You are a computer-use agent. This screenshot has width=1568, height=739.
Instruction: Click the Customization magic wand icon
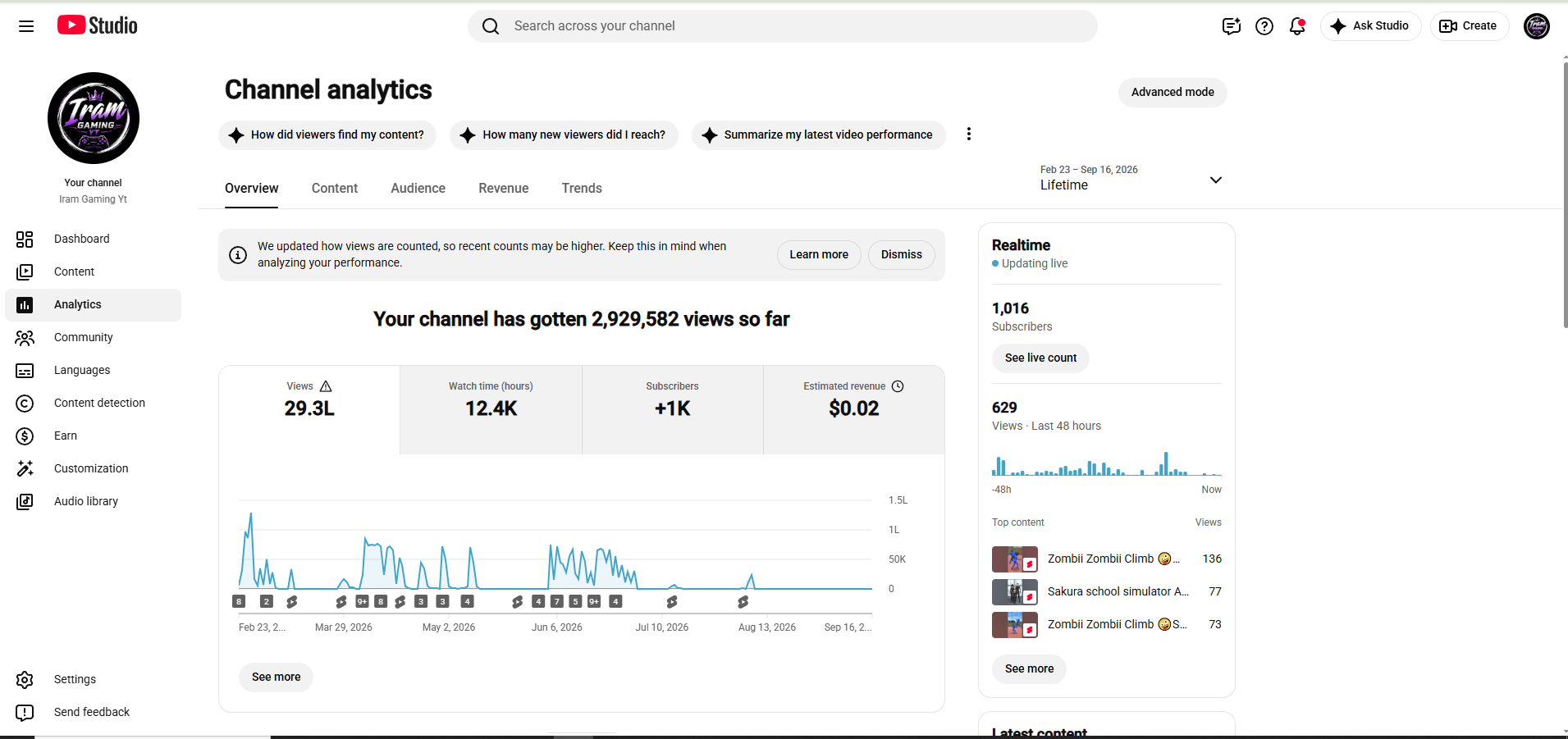25,468
